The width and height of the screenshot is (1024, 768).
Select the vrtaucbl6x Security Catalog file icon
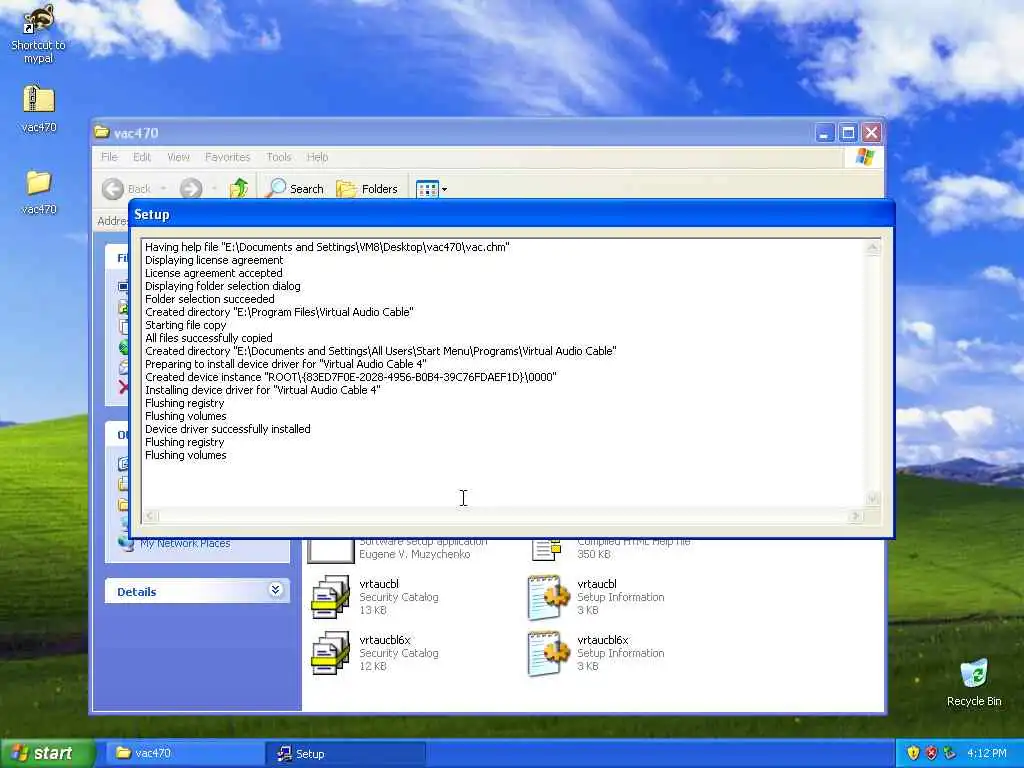coord(330,652)
